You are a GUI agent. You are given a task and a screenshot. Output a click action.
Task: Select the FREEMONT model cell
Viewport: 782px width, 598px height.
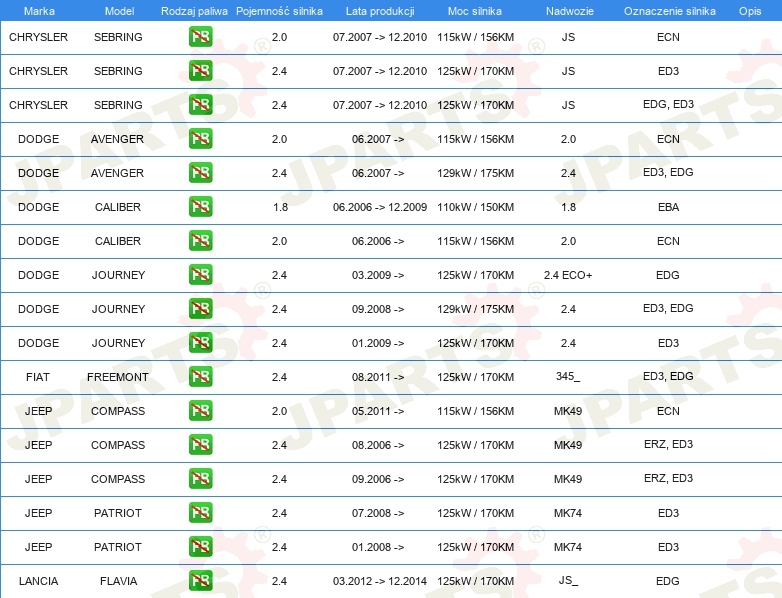point(118,377)
